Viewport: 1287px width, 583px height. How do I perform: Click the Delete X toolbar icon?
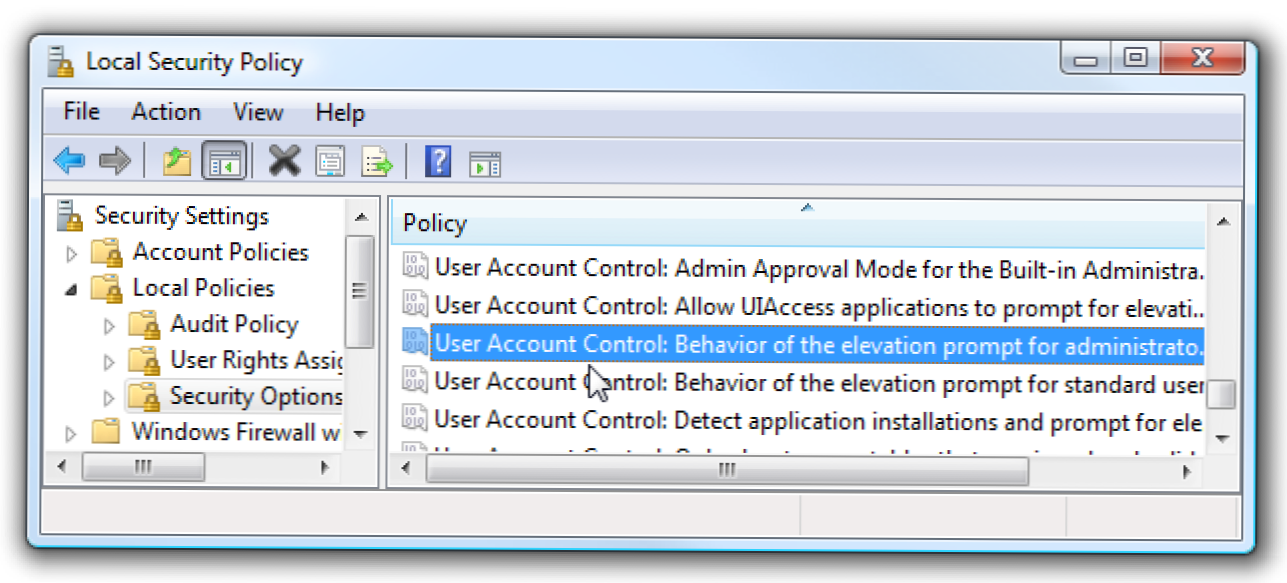click(284, 161)
